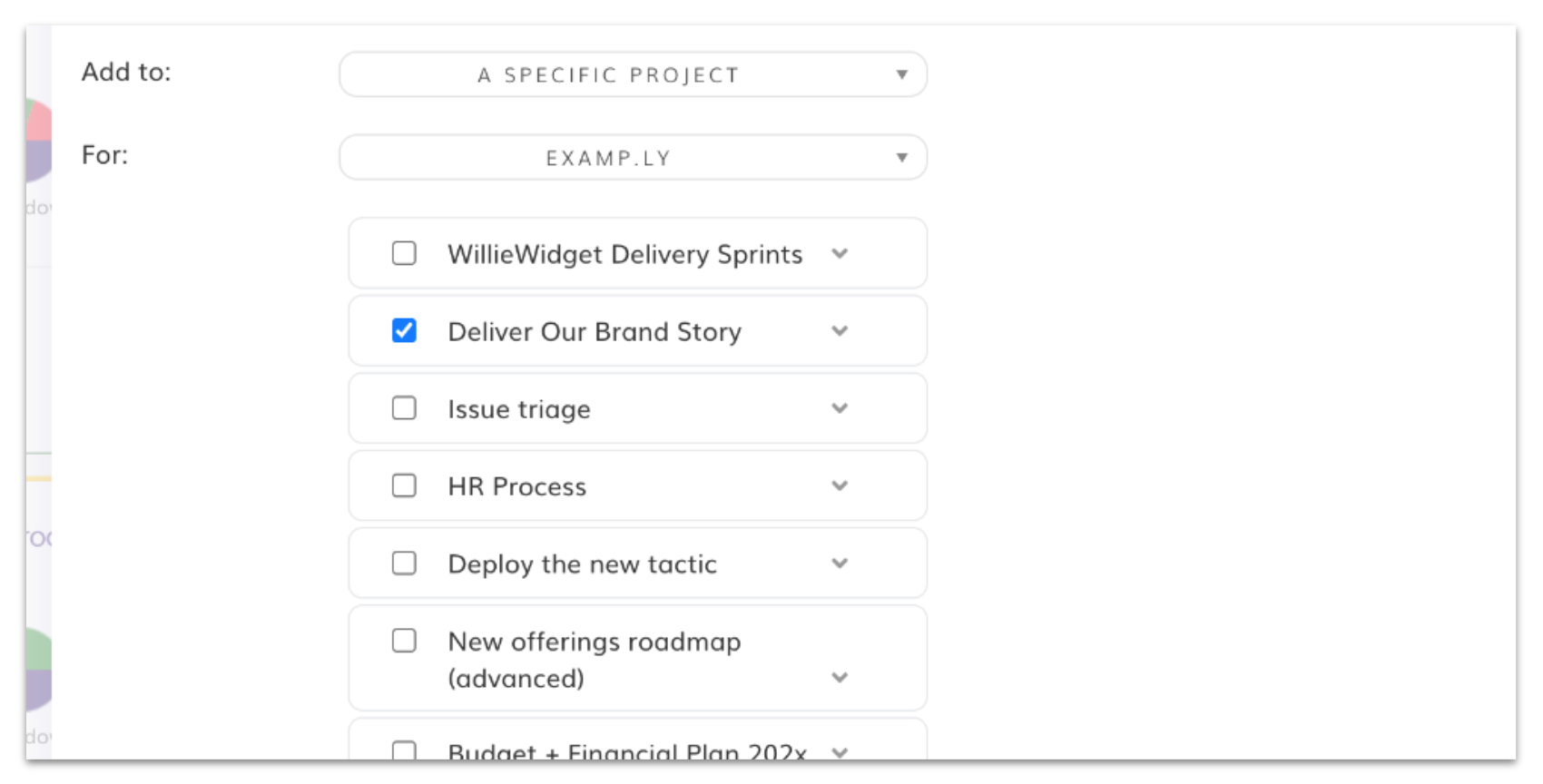Click the HR Process project label
This screenshot has width=1543, height=784.
pos(516,487)
